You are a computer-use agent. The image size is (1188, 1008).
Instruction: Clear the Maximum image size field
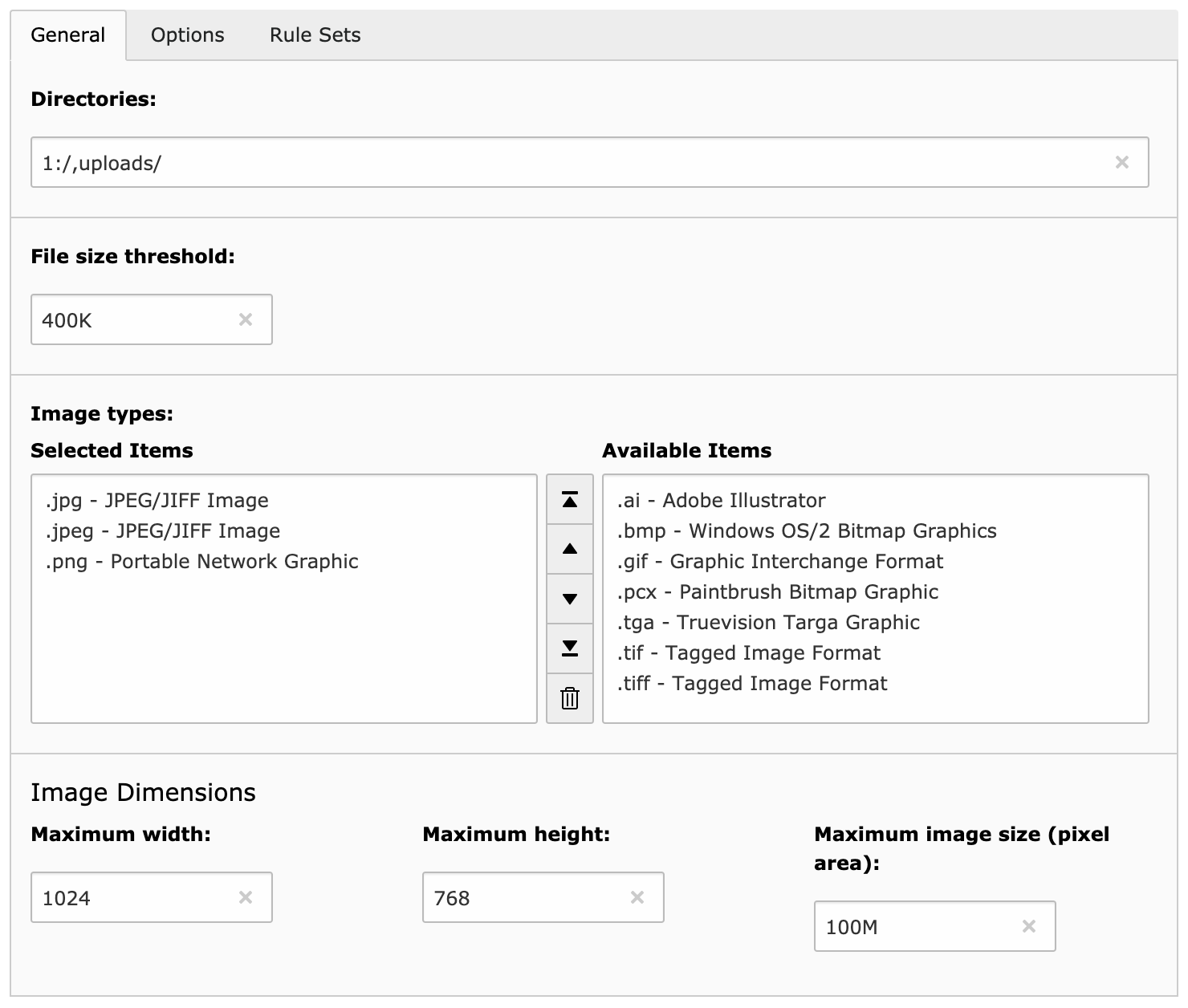1030,926
